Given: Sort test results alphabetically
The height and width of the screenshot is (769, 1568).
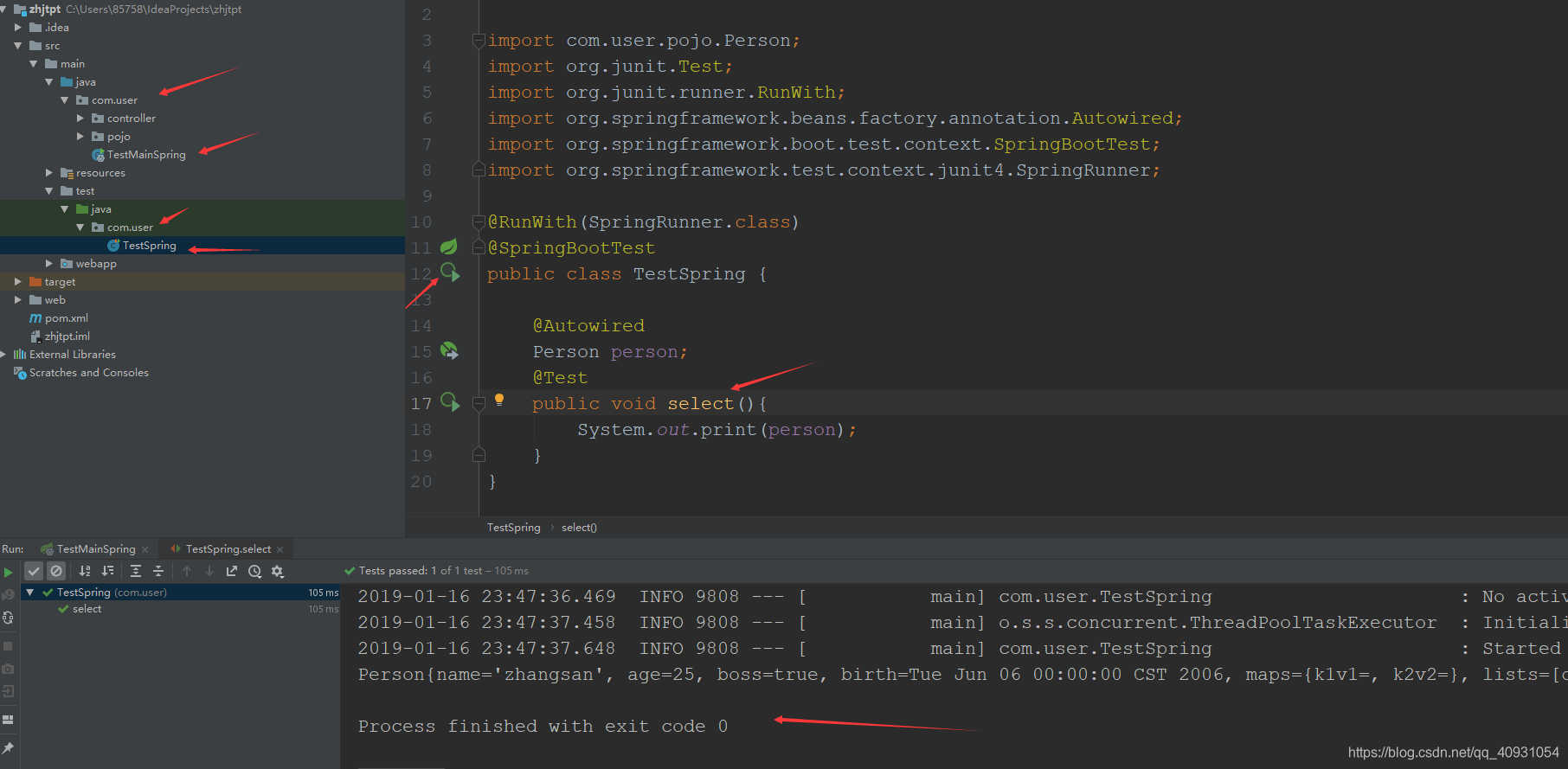Looking at the screenshot, I should pos(85,571).
